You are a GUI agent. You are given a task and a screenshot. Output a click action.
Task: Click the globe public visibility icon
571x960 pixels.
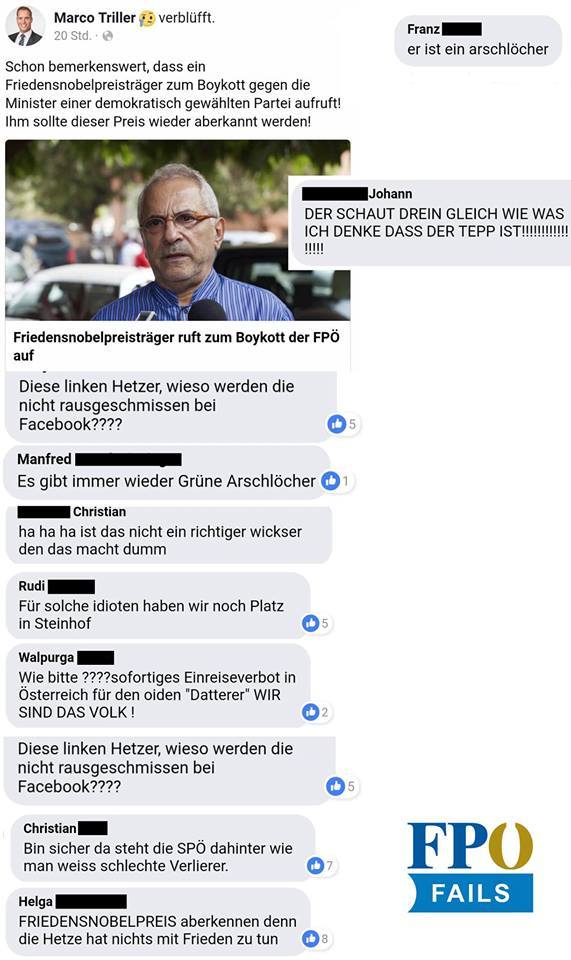point(108,36)
